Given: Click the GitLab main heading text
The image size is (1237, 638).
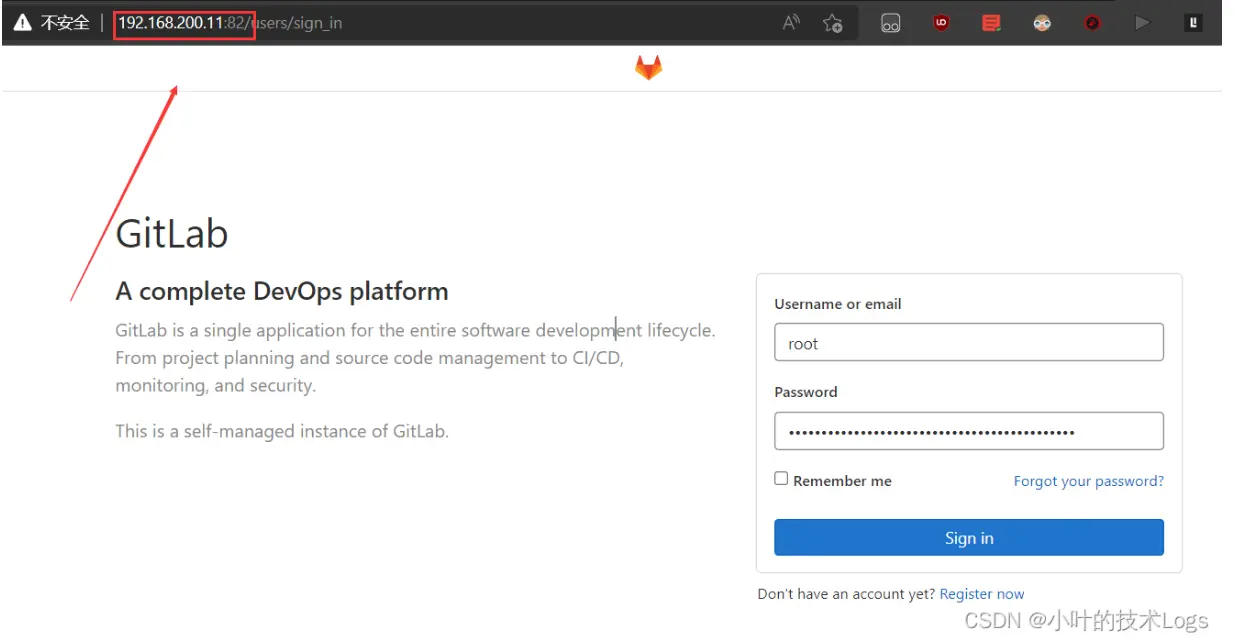Looking at the screenshot, I should point(172,234).
